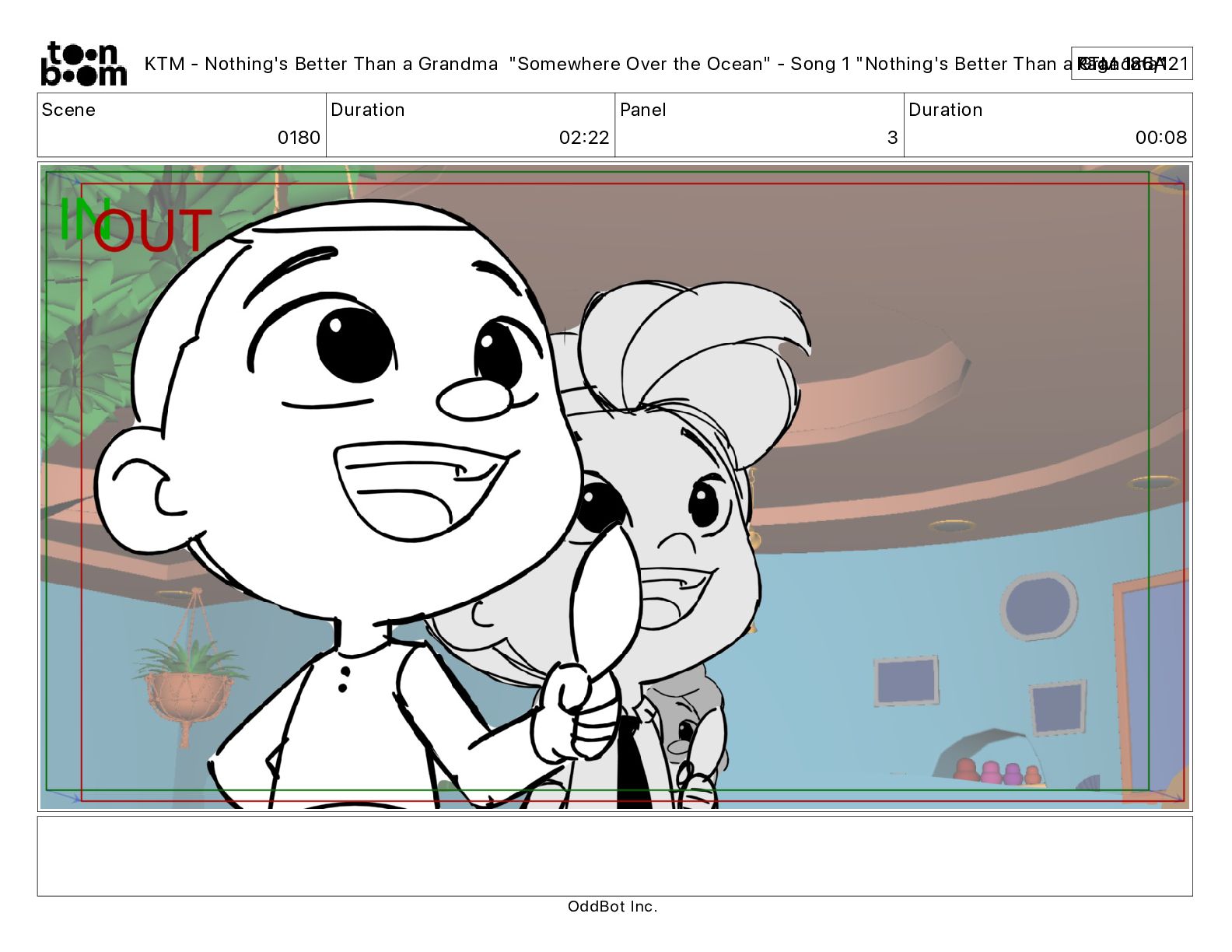Click the Toon Boom logo

(x=83, y=63)
